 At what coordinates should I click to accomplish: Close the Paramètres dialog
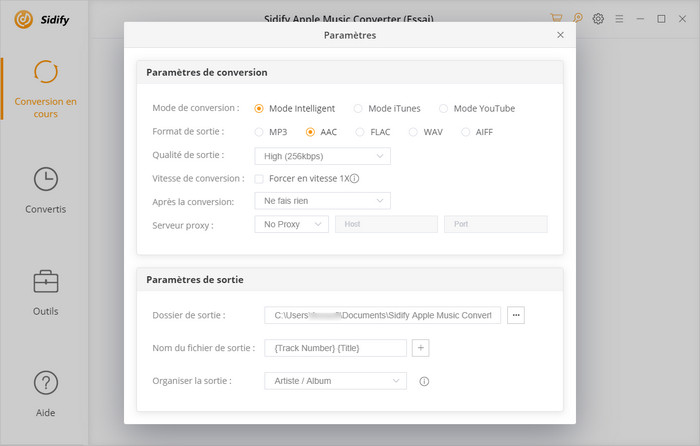[x=560, y=35]
